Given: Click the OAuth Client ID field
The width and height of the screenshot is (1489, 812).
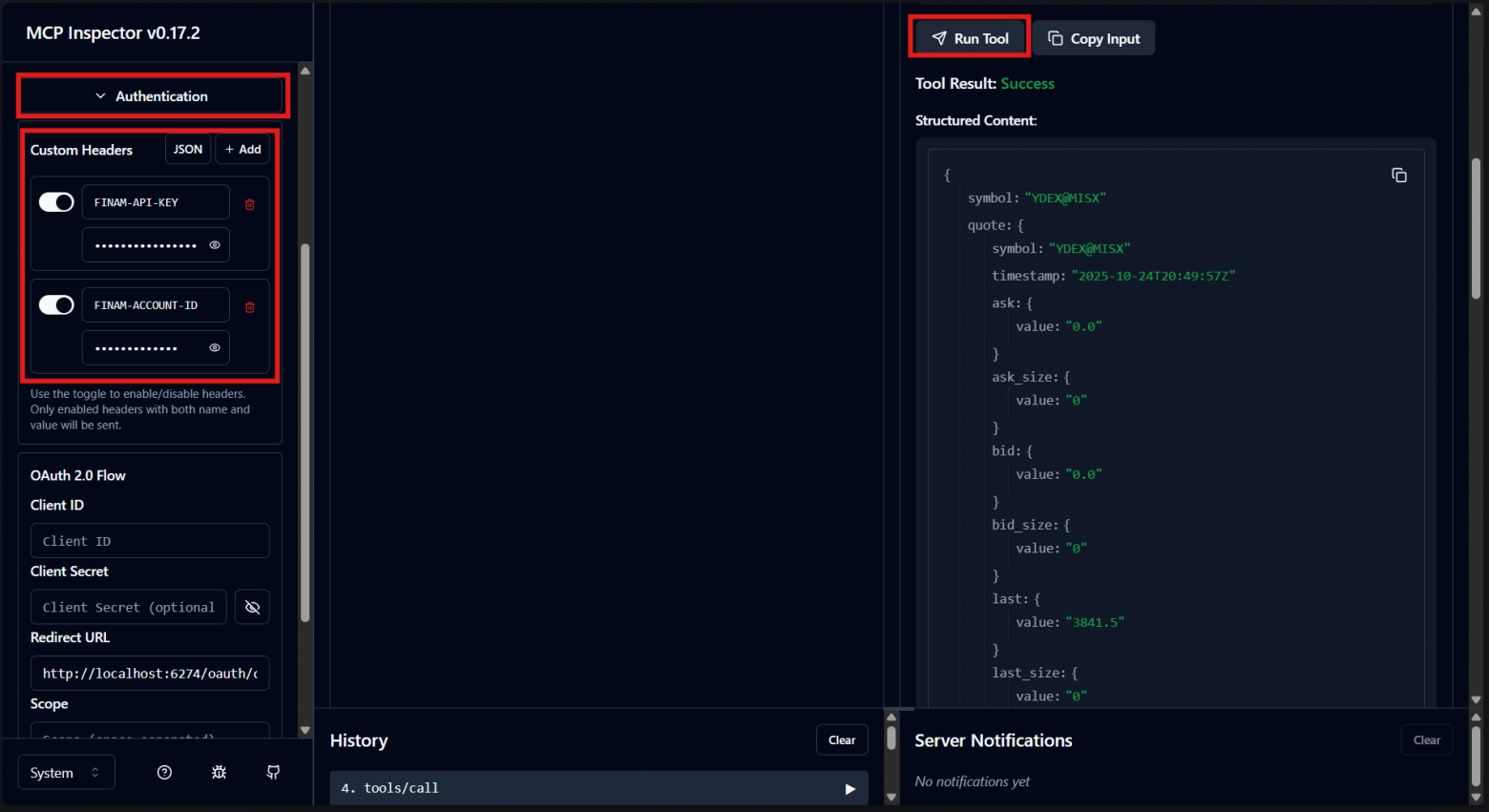Looking at the screenshot, I should pyautogui.click(x=150, y=541).
